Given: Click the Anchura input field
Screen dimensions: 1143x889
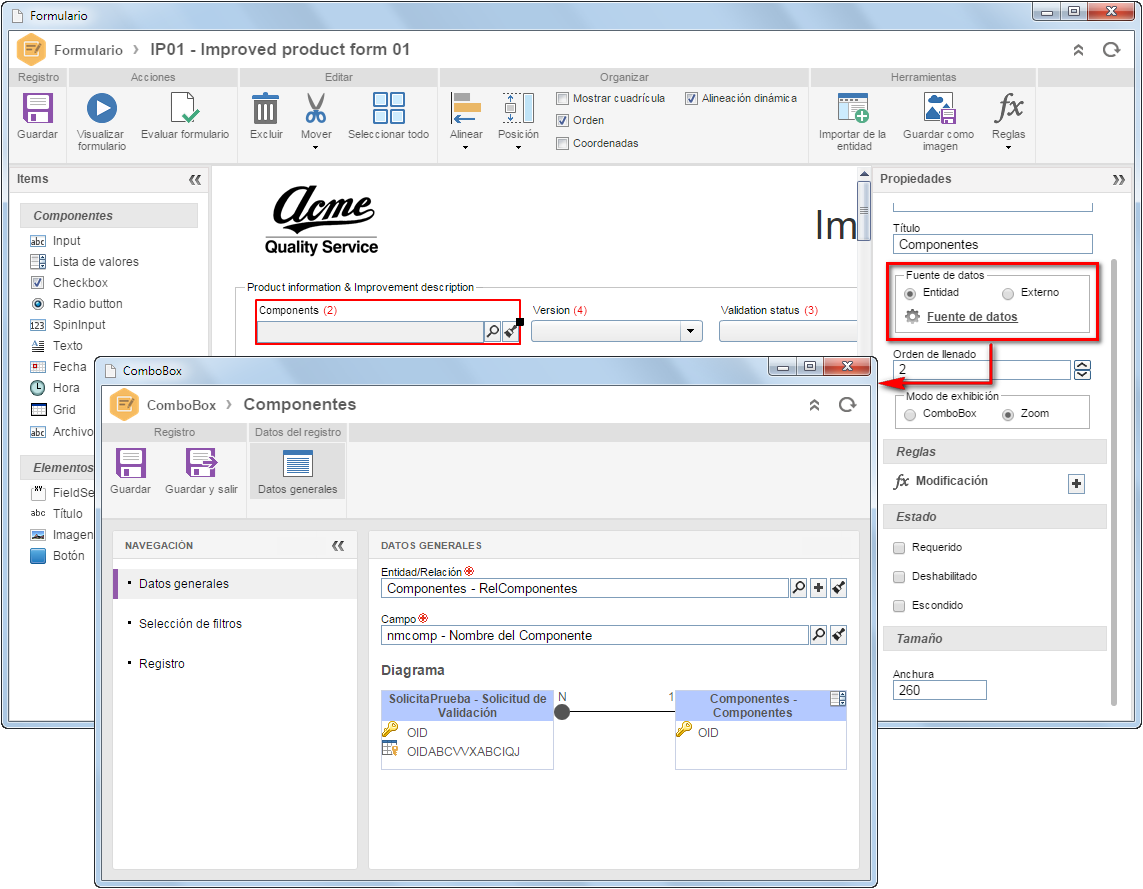Looking at the screenshot, I should tap(939, 690).
